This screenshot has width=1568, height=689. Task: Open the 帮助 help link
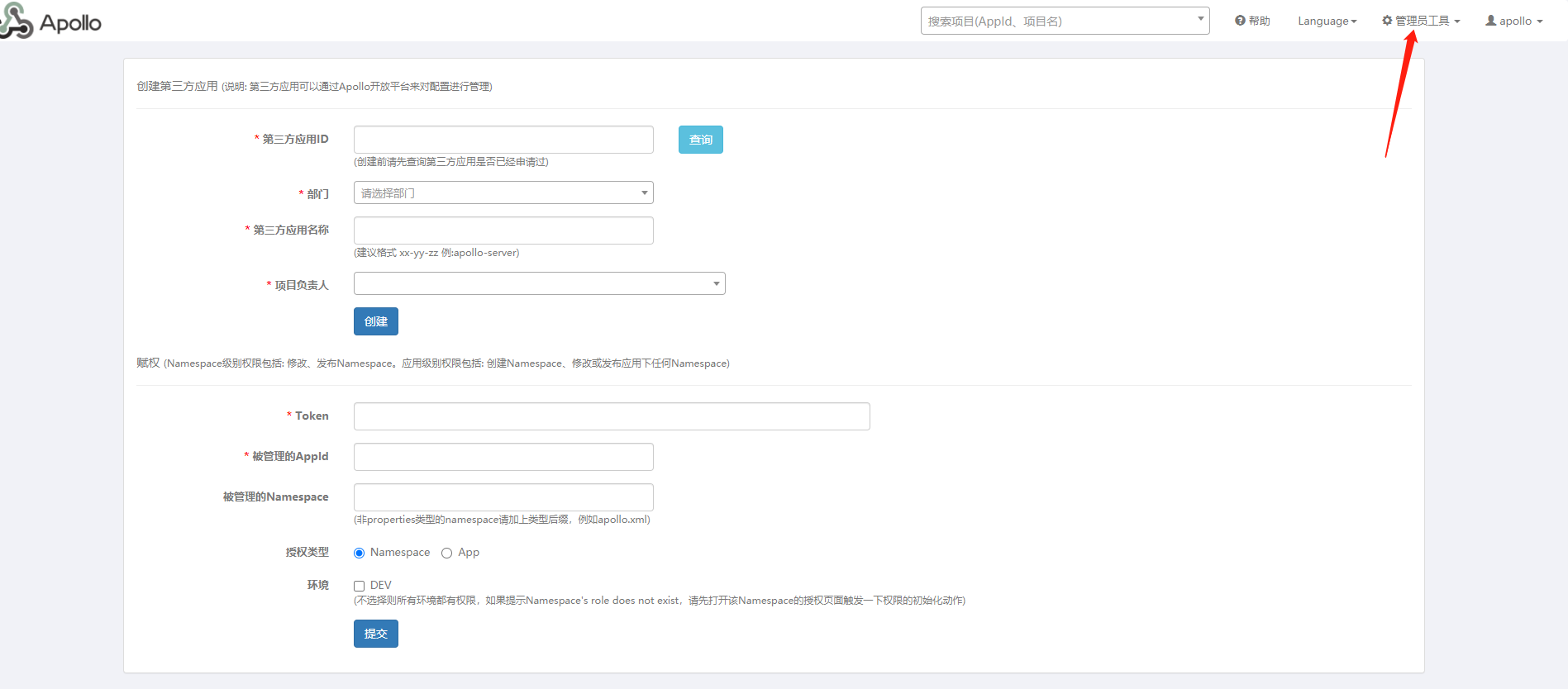[x=1252, y=21]
